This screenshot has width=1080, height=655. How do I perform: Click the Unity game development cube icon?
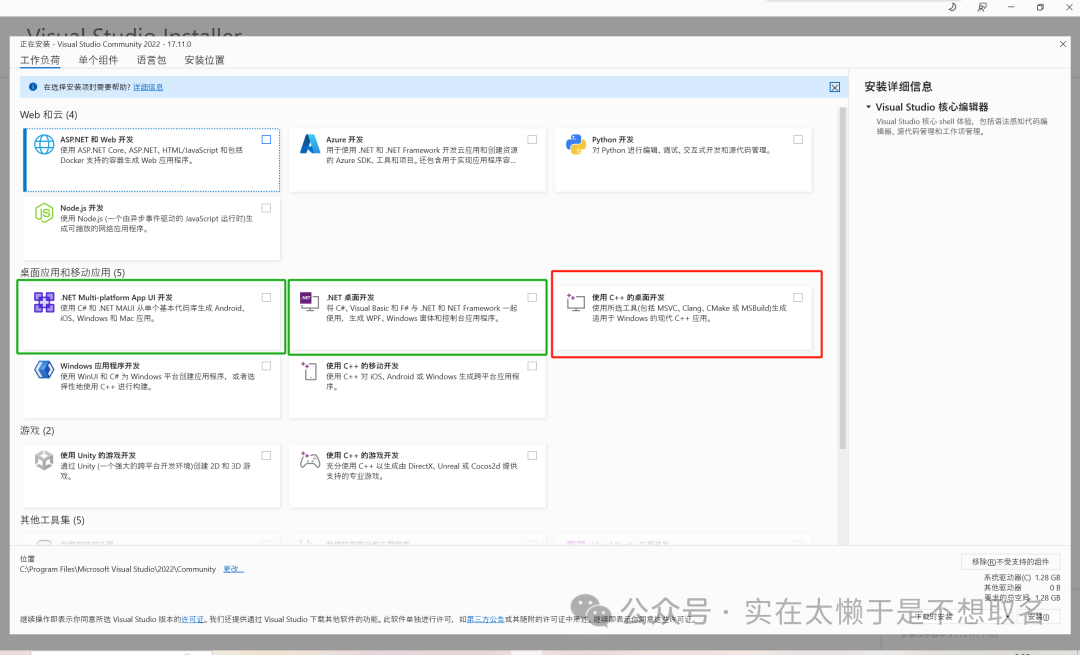pyautogui.click(x=44, y=460)
